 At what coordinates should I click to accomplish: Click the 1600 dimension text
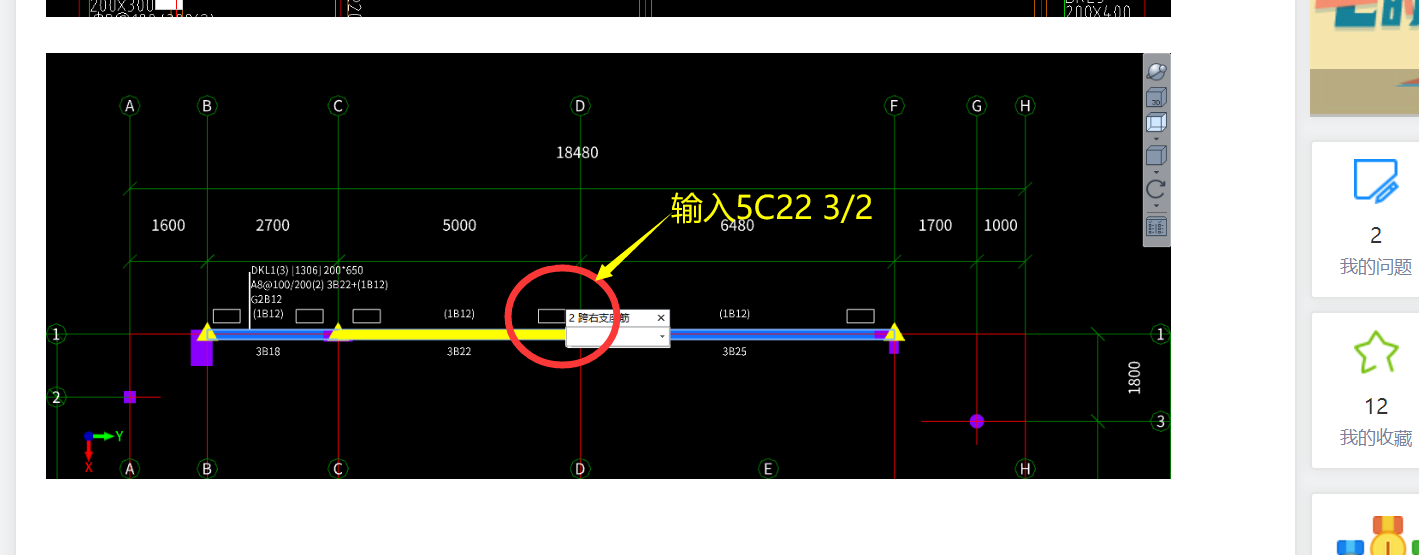tap(168, 226)
